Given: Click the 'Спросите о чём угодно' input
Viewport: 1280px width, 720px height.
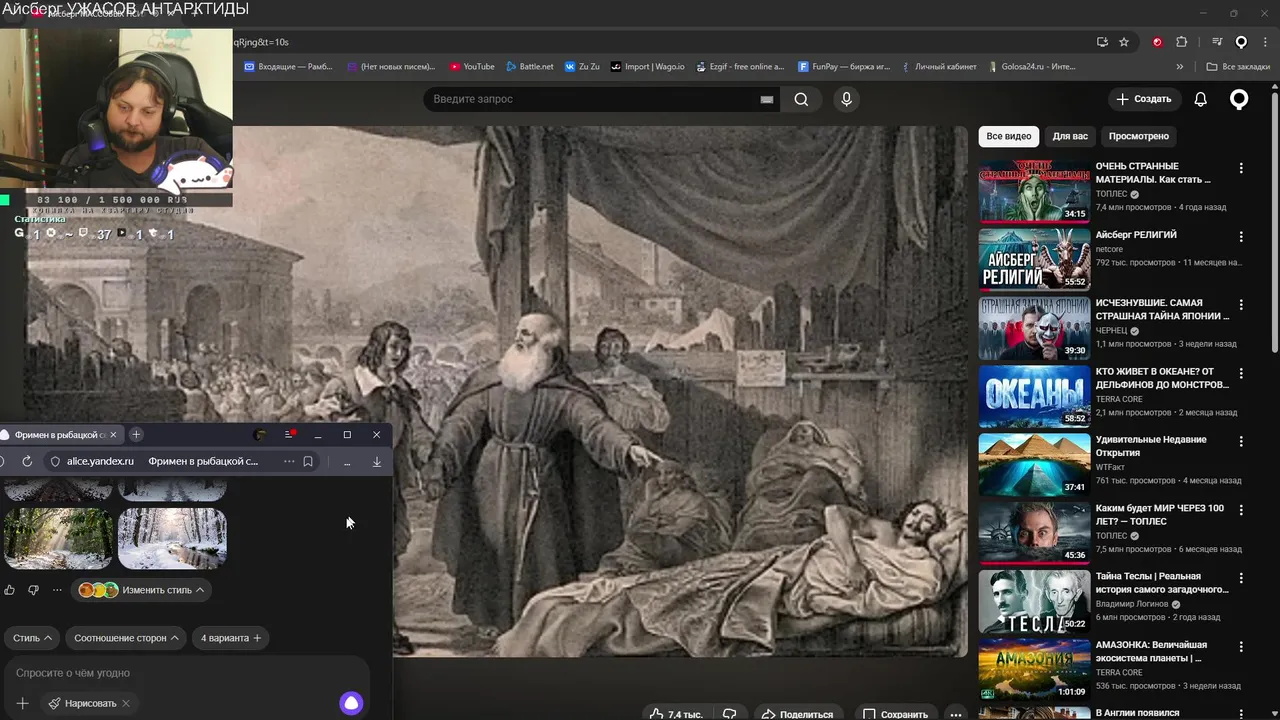Looking at the screenshot, I should point(185,673).
